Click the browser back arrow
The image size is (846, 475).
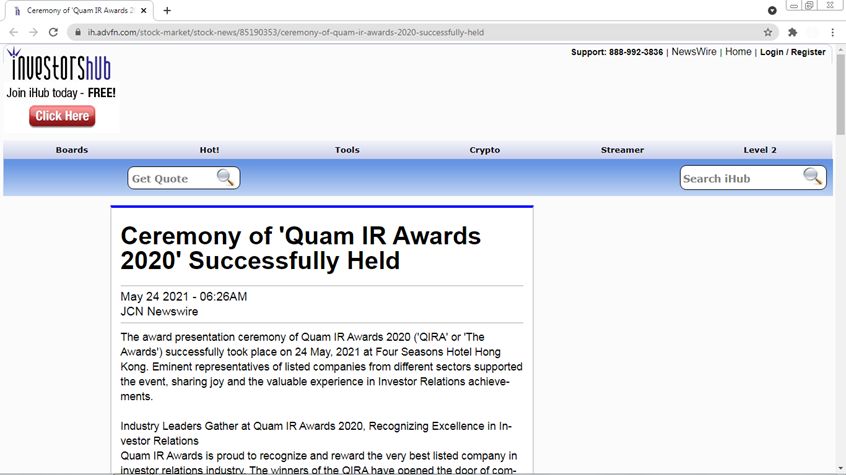pos(13,32)
